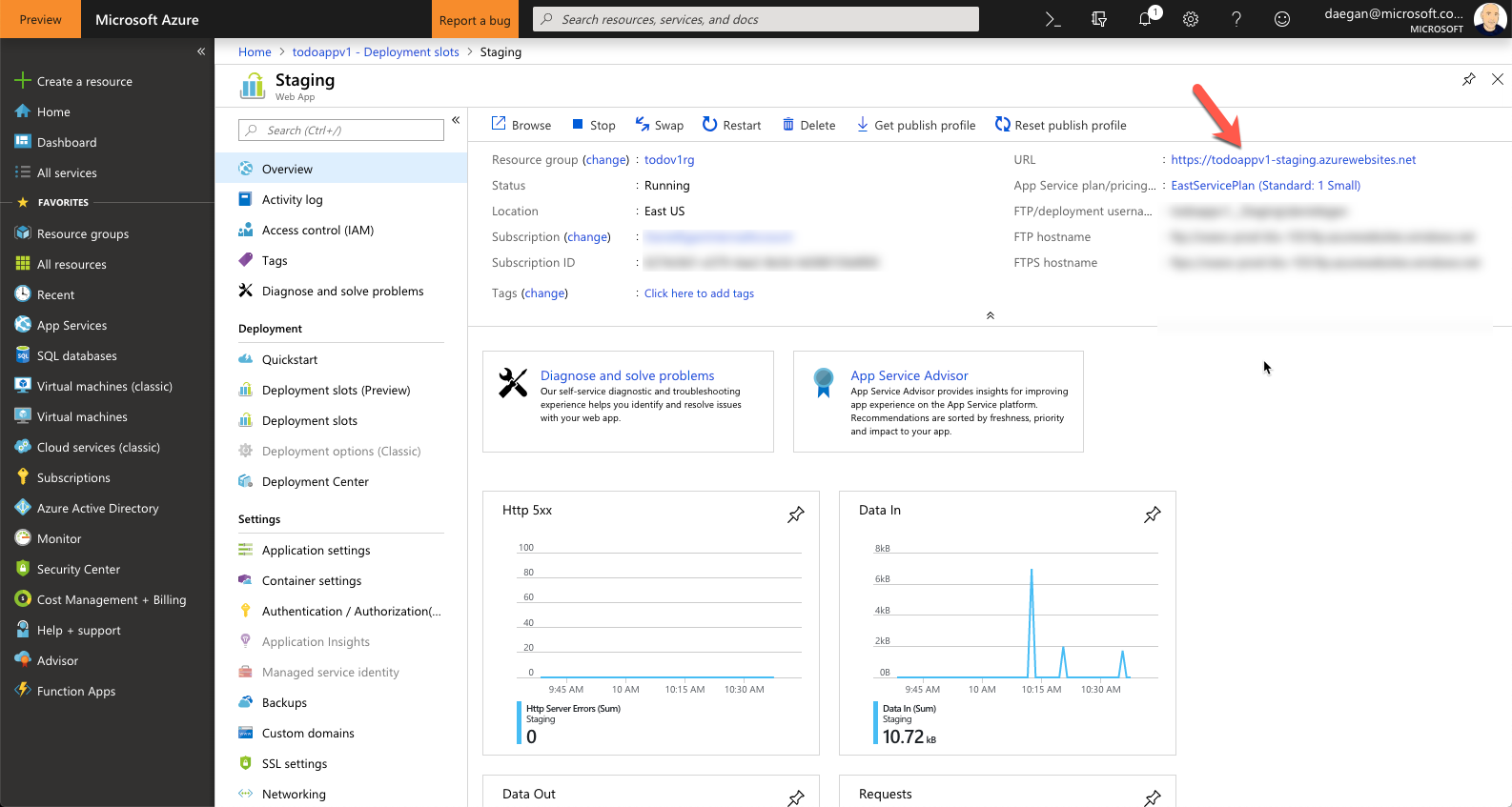Open Access control (IAM)
Viewport: 1512px width, 807px height.
tap(341, 230)
